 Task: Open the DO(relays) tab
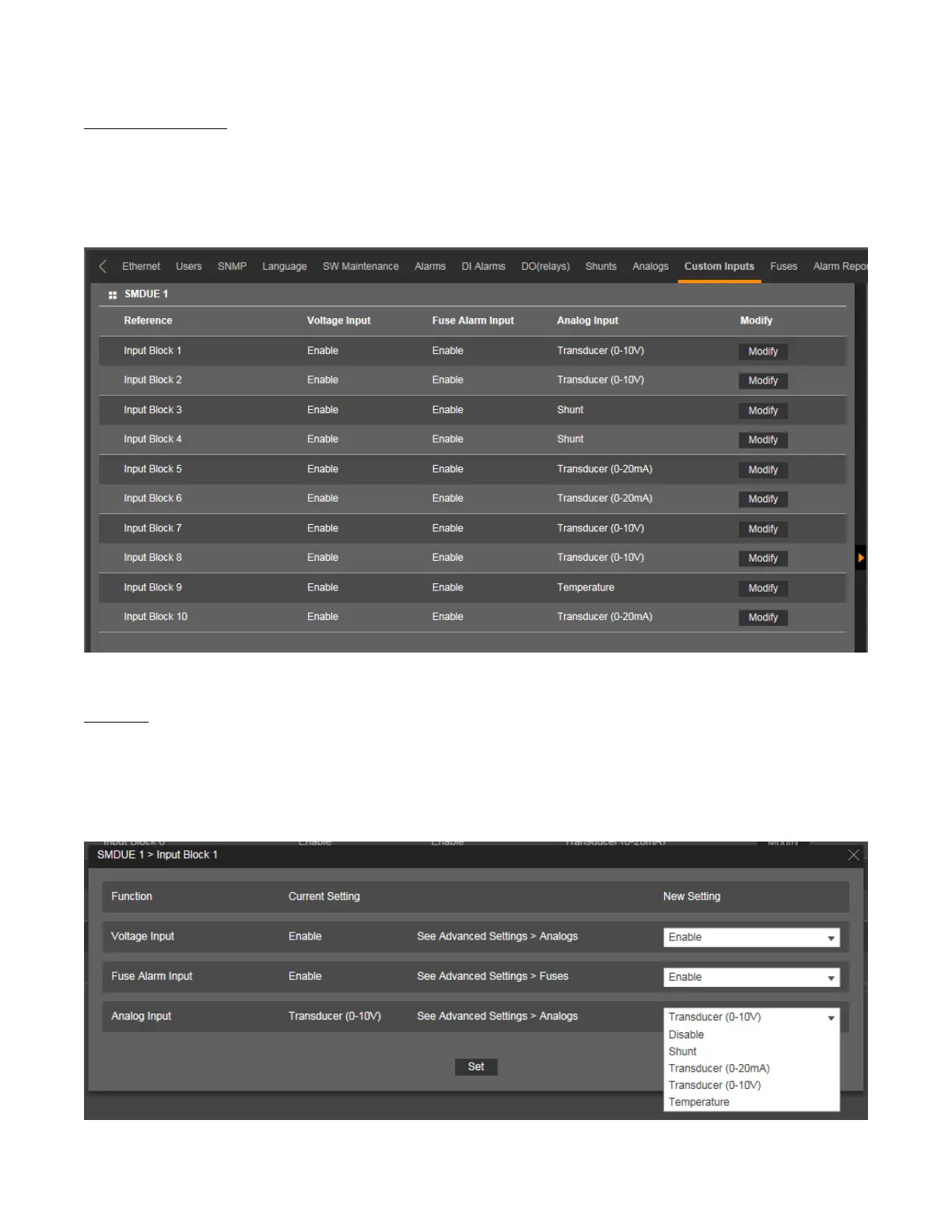545,266
